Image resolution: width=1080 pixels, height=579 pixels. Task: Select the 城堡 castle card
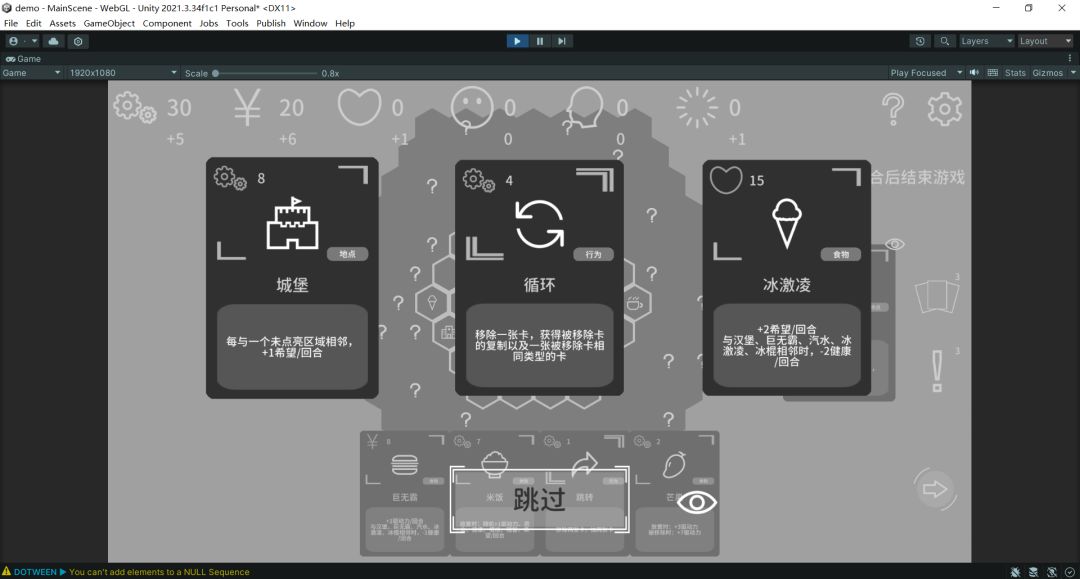[292, 277]
